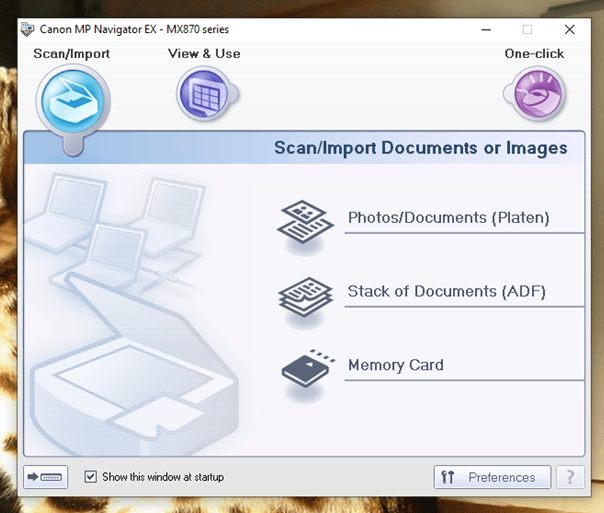Switch to the View & Use tab label
Viewport: 604px width, 513px height.
click(204, 54)
